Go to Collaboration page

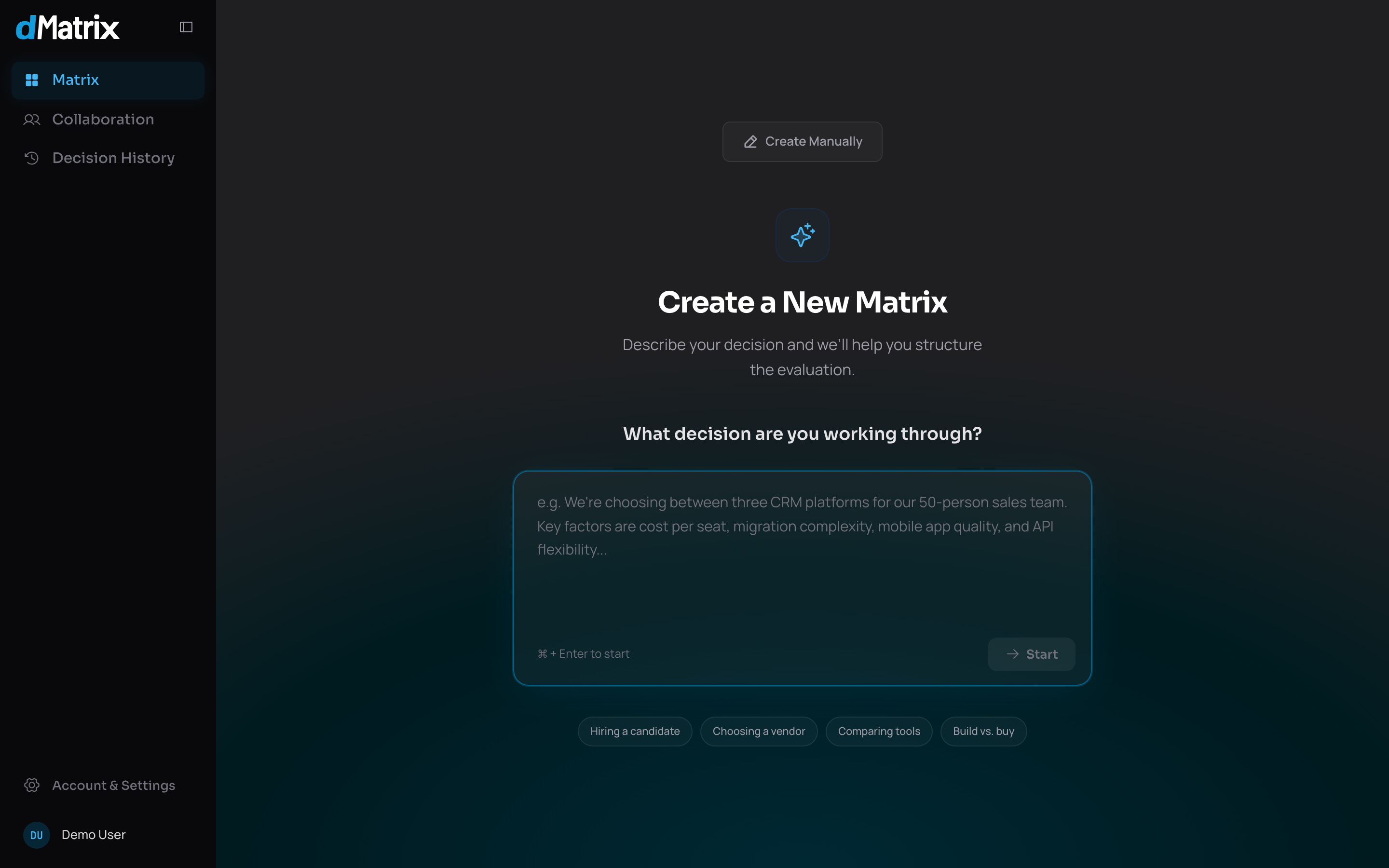coord(108,120)
